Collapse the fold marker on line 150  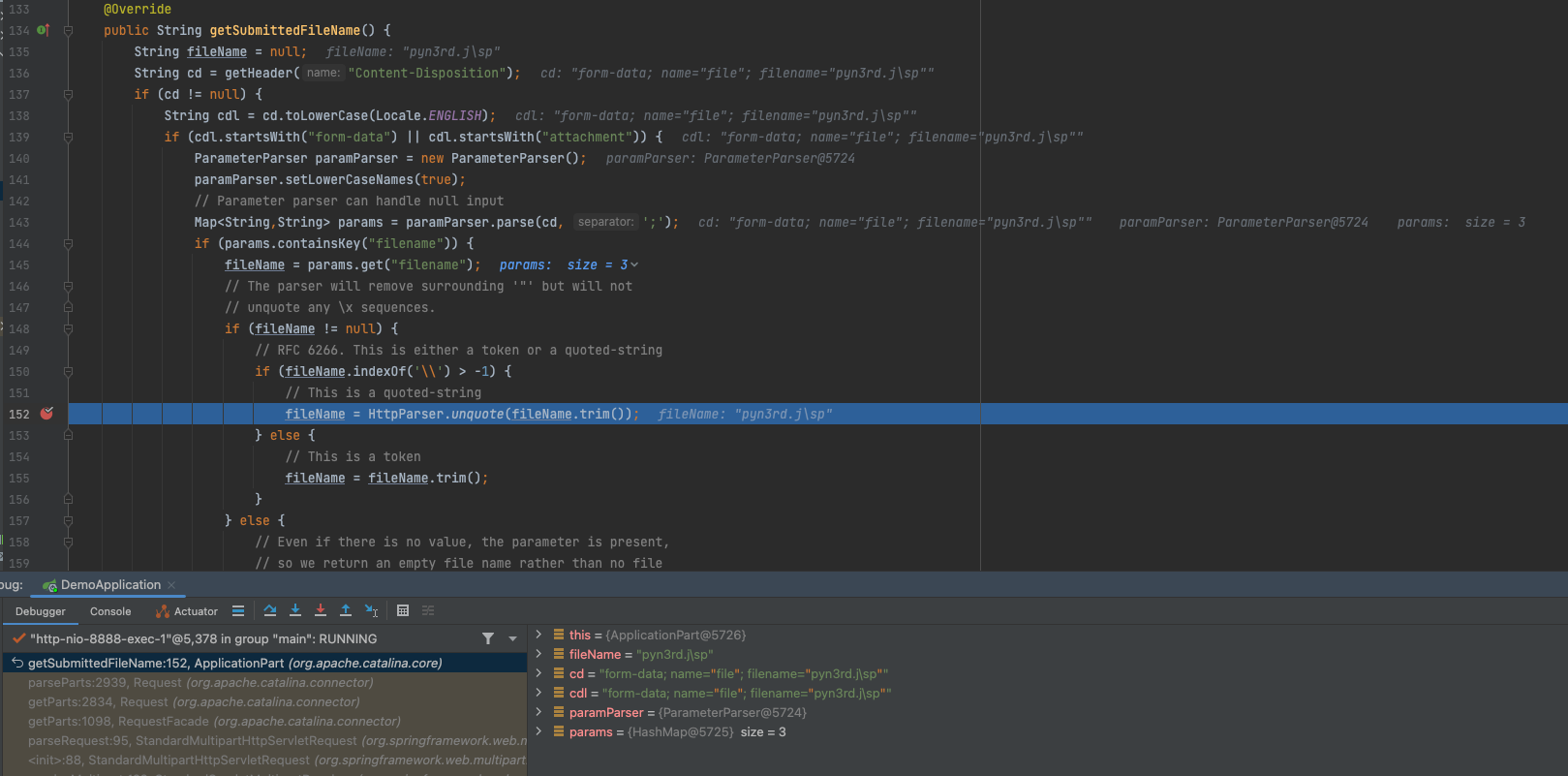(x=68, y=371)
